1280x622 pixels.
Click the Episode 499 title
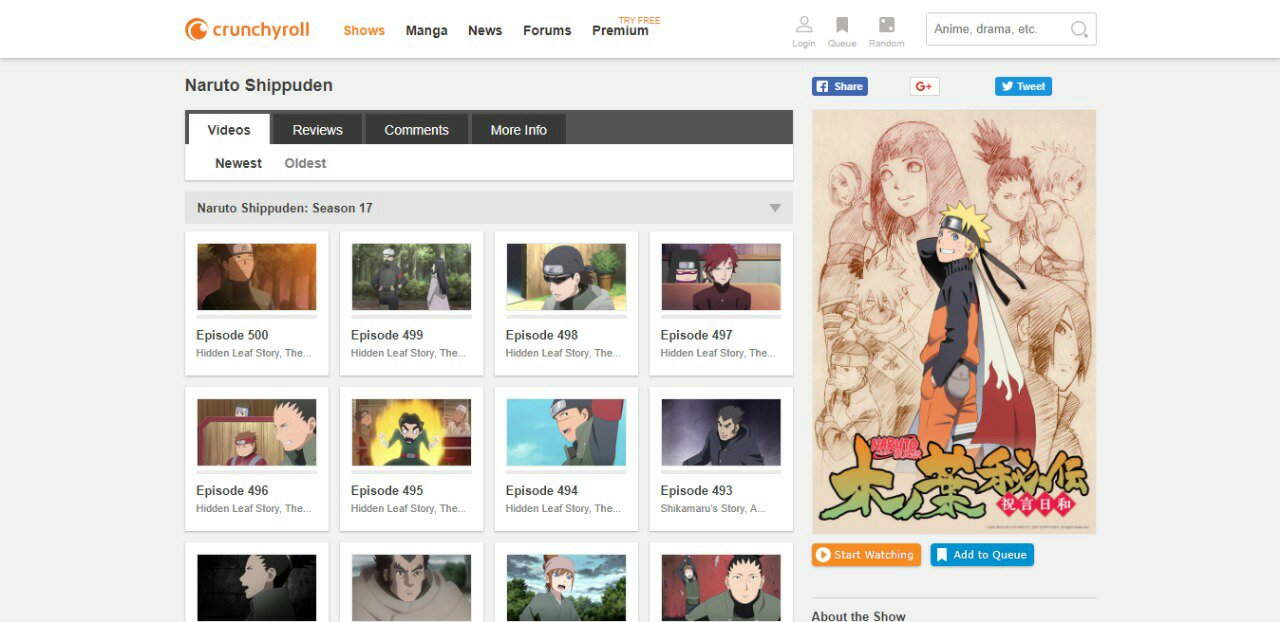pos(387,335)
